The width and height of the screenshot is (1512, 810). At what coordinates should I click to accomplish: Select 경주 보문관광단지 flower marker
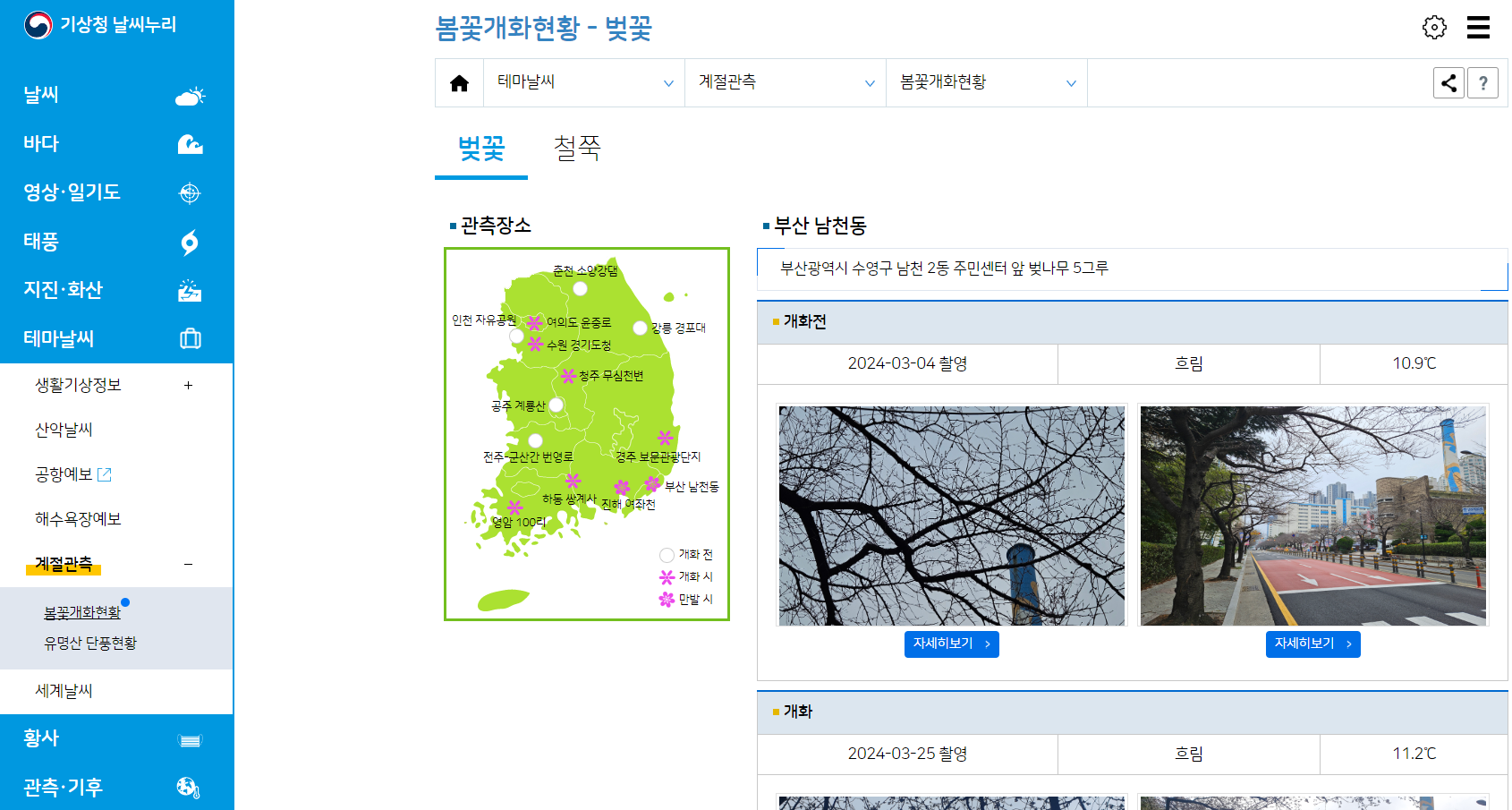click(x=665, y=438)
